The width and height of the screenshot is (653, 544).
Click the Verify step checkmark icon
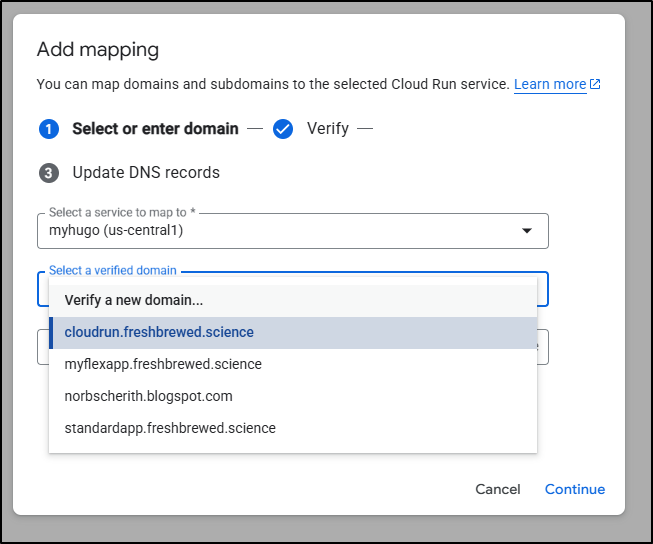pyautogui.click(x=283, y=129)
